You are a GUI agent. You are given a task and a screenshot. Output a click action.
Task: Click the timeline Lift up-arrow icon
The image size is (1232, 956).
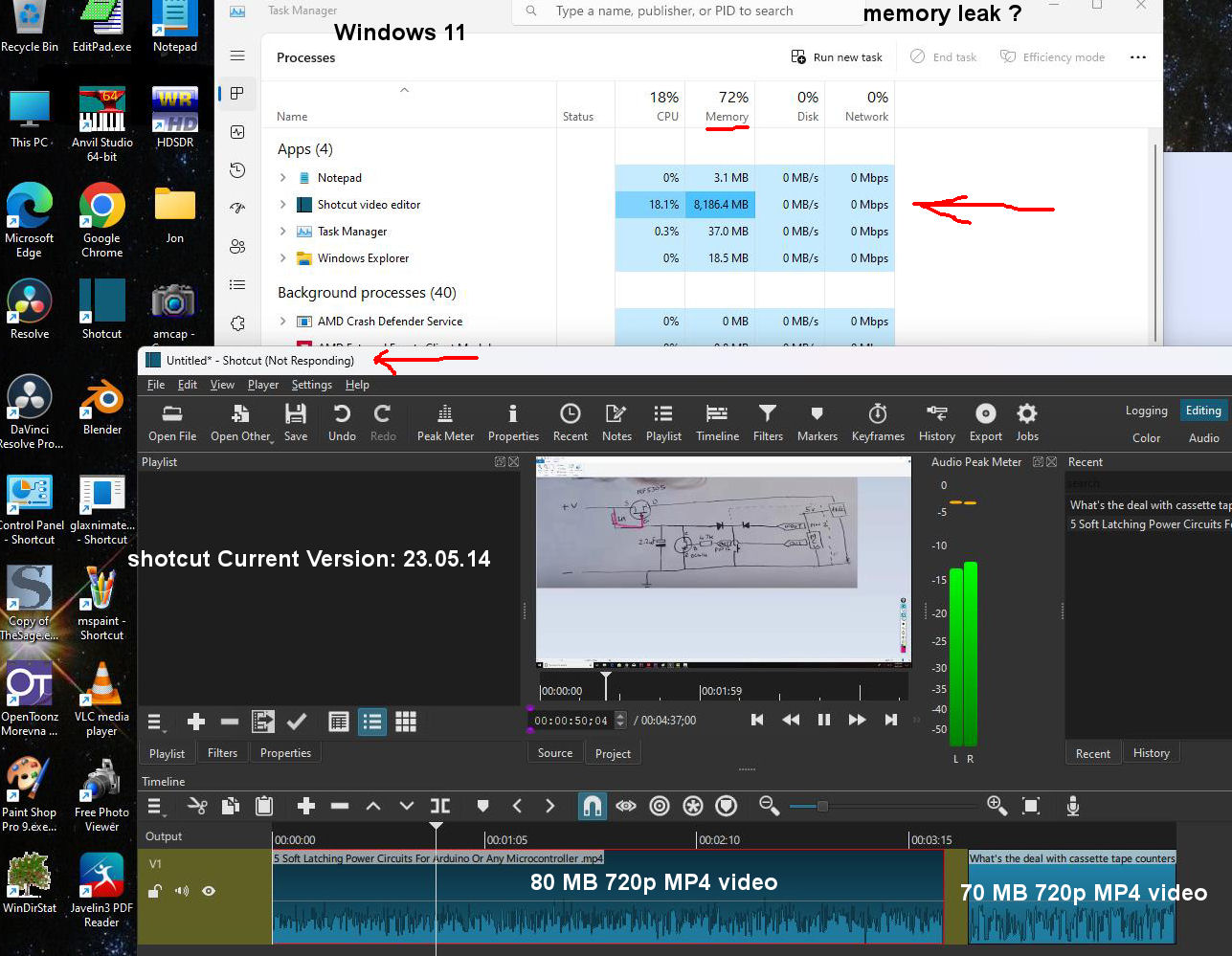coord(373,806)
